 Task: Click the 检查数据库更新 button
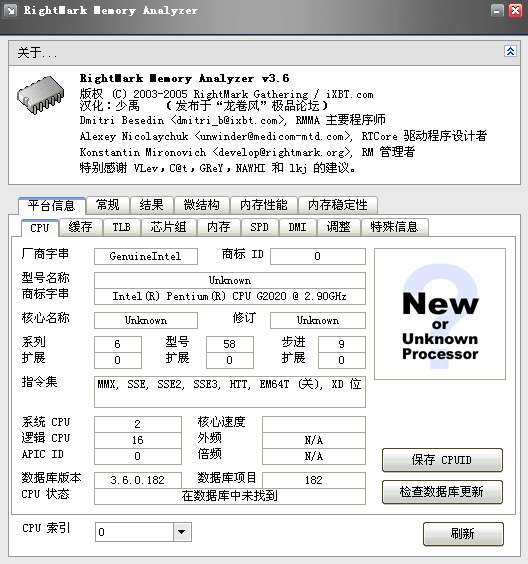pyautogui.click(x=442, y=492)
